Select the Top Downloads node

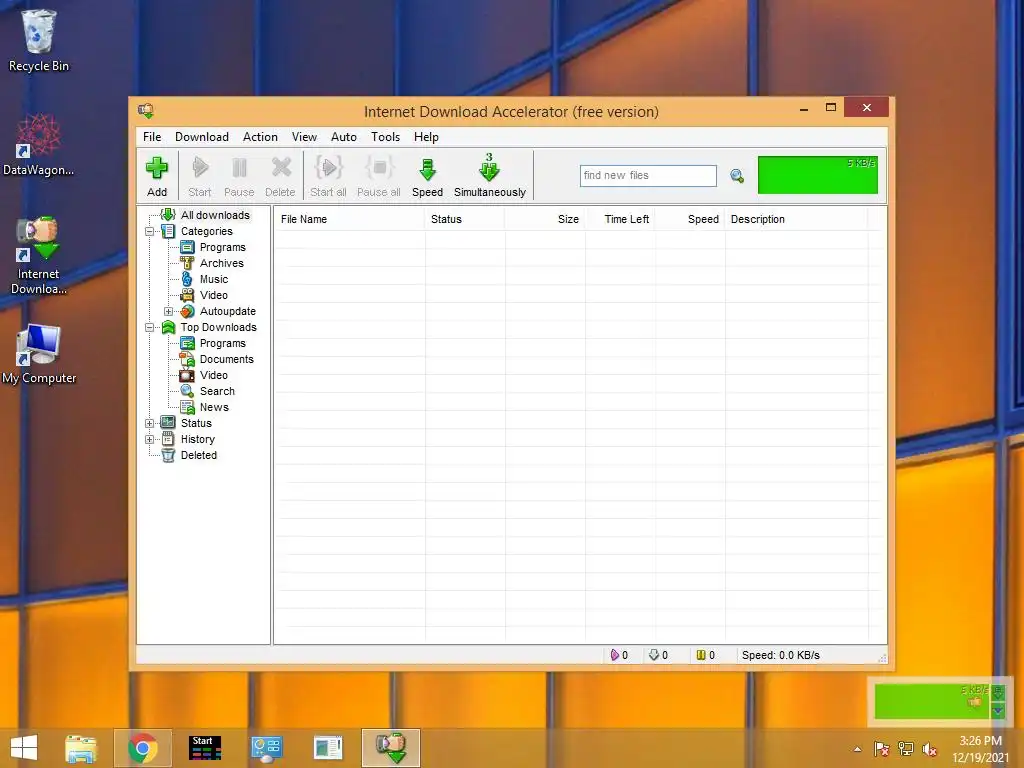pos(218,327)
